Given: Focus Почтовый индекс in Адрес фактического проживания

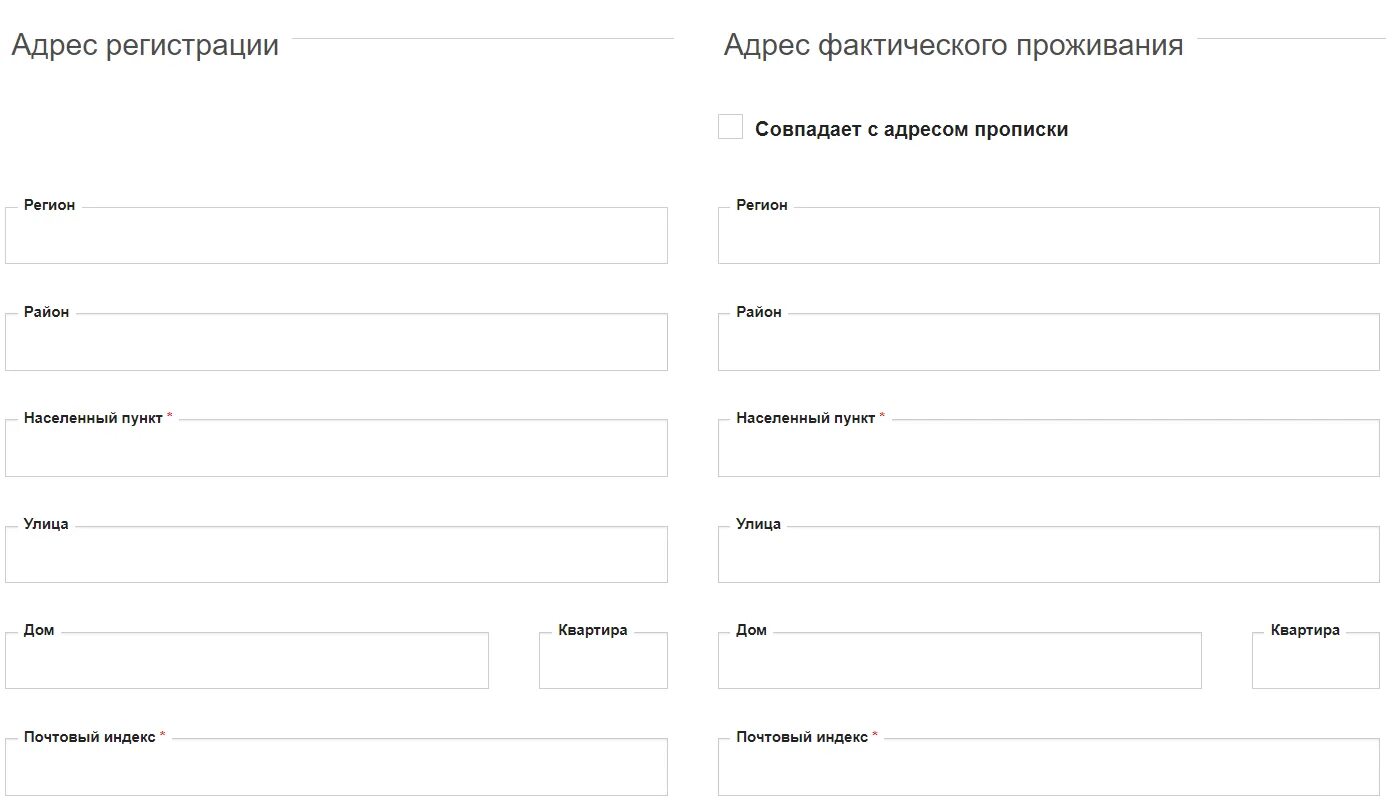Looking at the screenshot, I should tap(1049, 767).
